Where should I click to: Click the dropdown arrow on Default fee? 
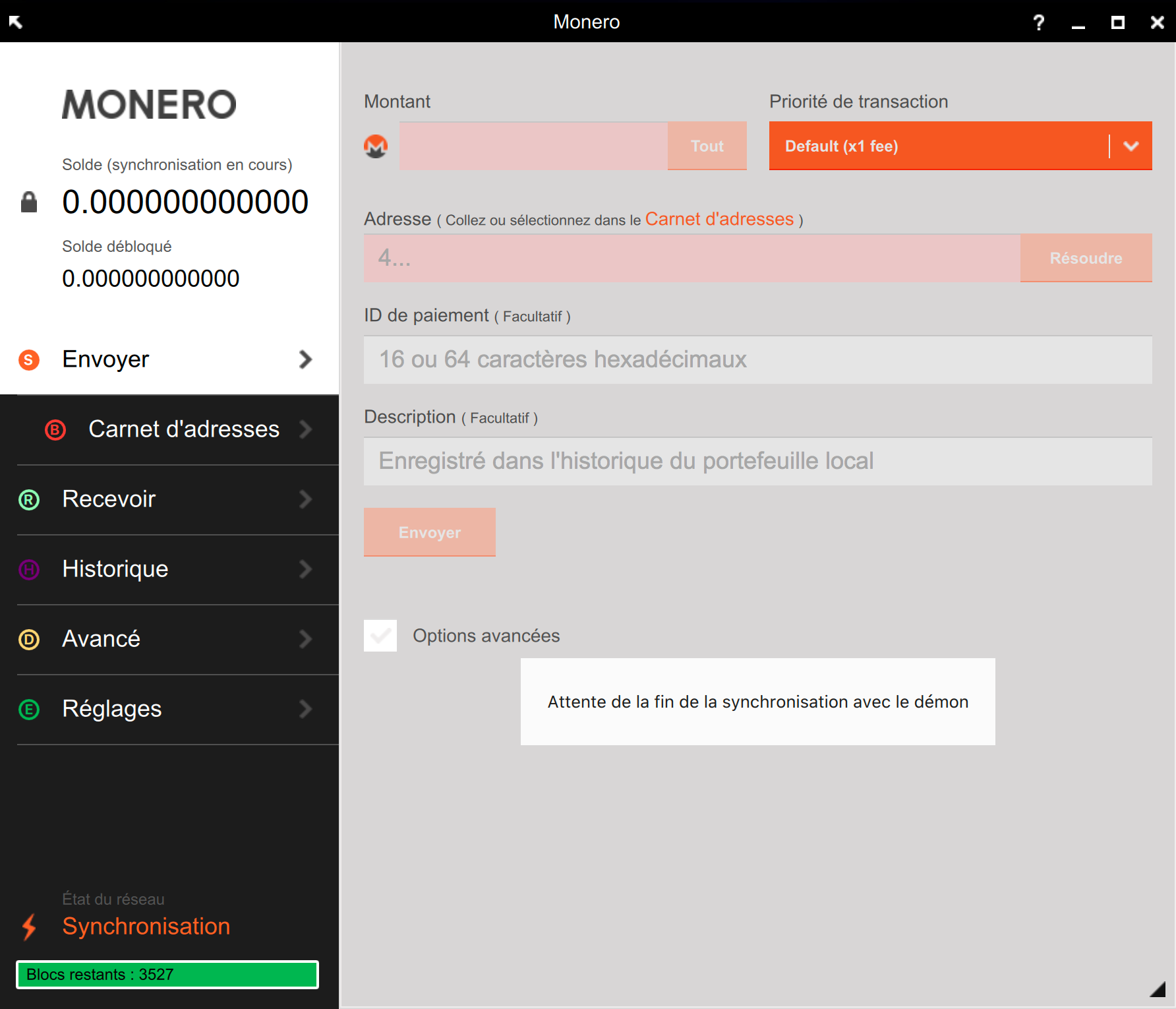(x=1131, y=146)
